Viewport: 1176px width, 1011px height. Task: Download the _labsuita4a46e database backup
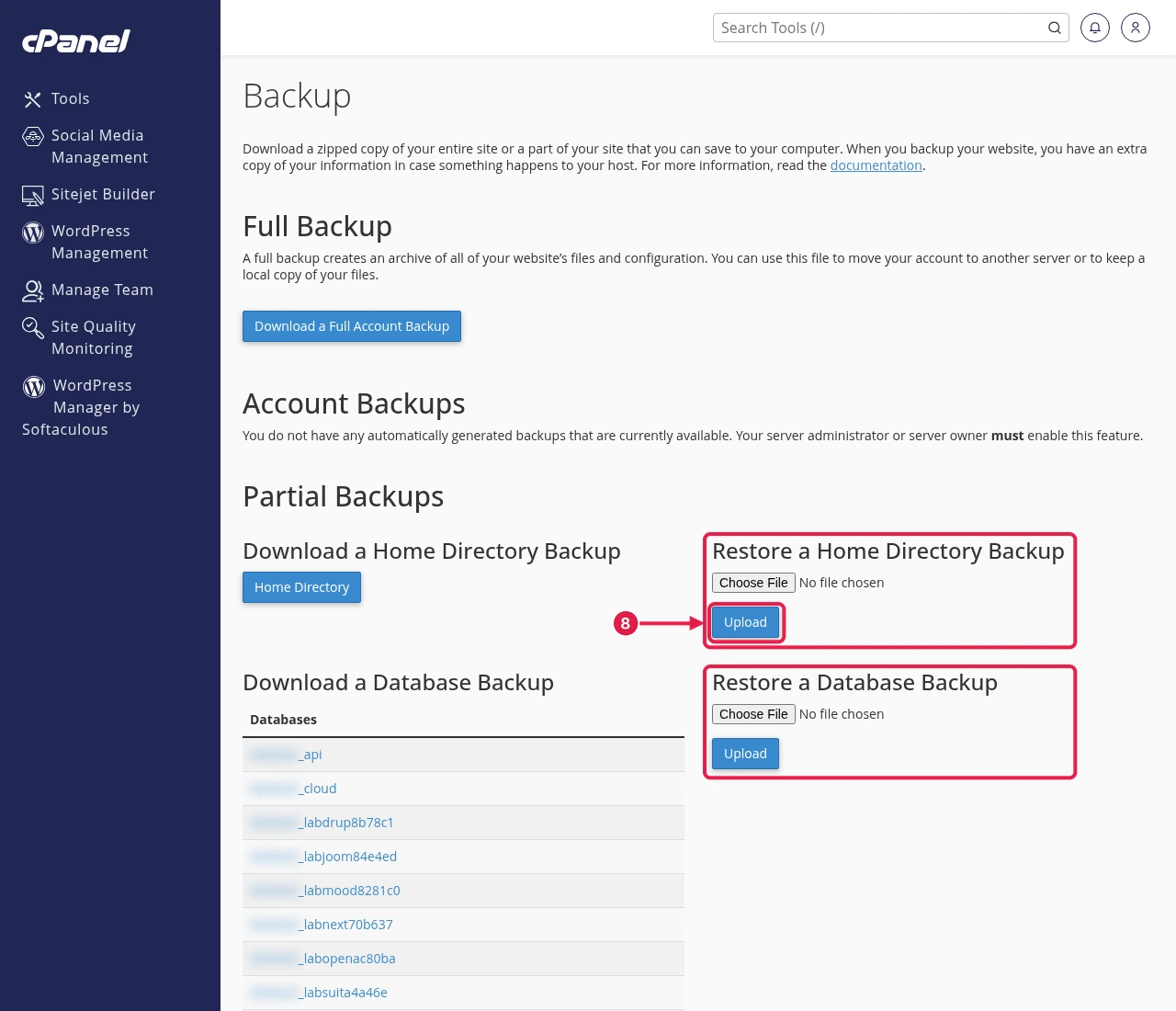pos(319,993)
